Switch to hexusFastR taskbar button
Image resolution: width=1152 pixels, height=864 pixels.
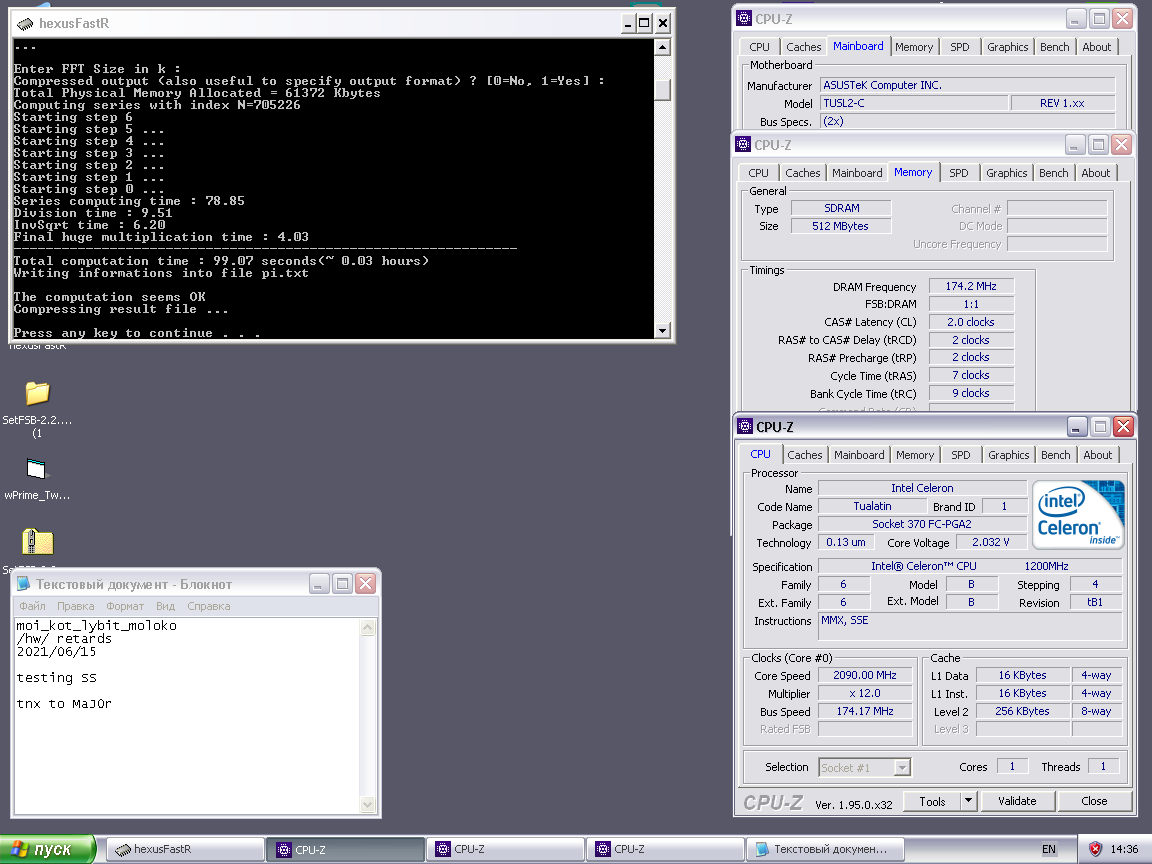tap(185, 849)
